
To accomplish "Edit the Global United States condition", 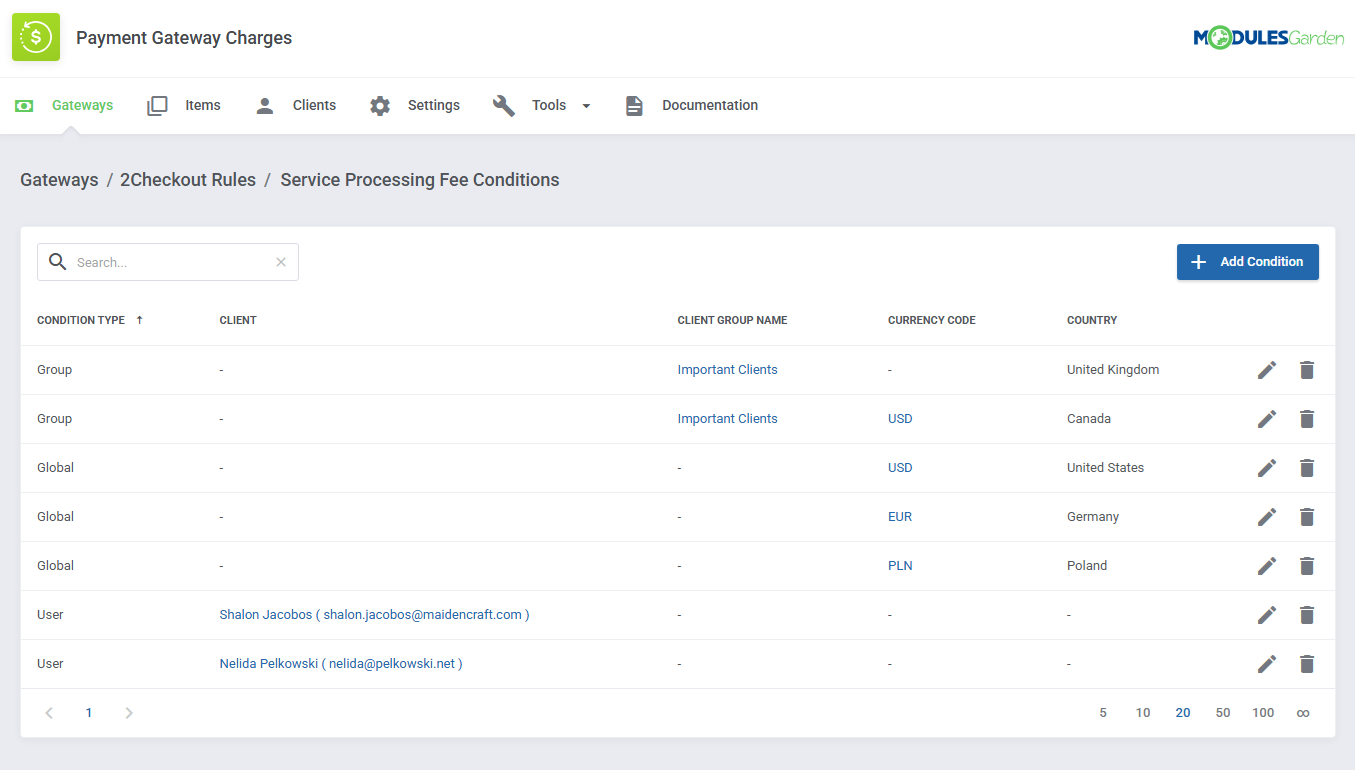I will (1266, 467).
